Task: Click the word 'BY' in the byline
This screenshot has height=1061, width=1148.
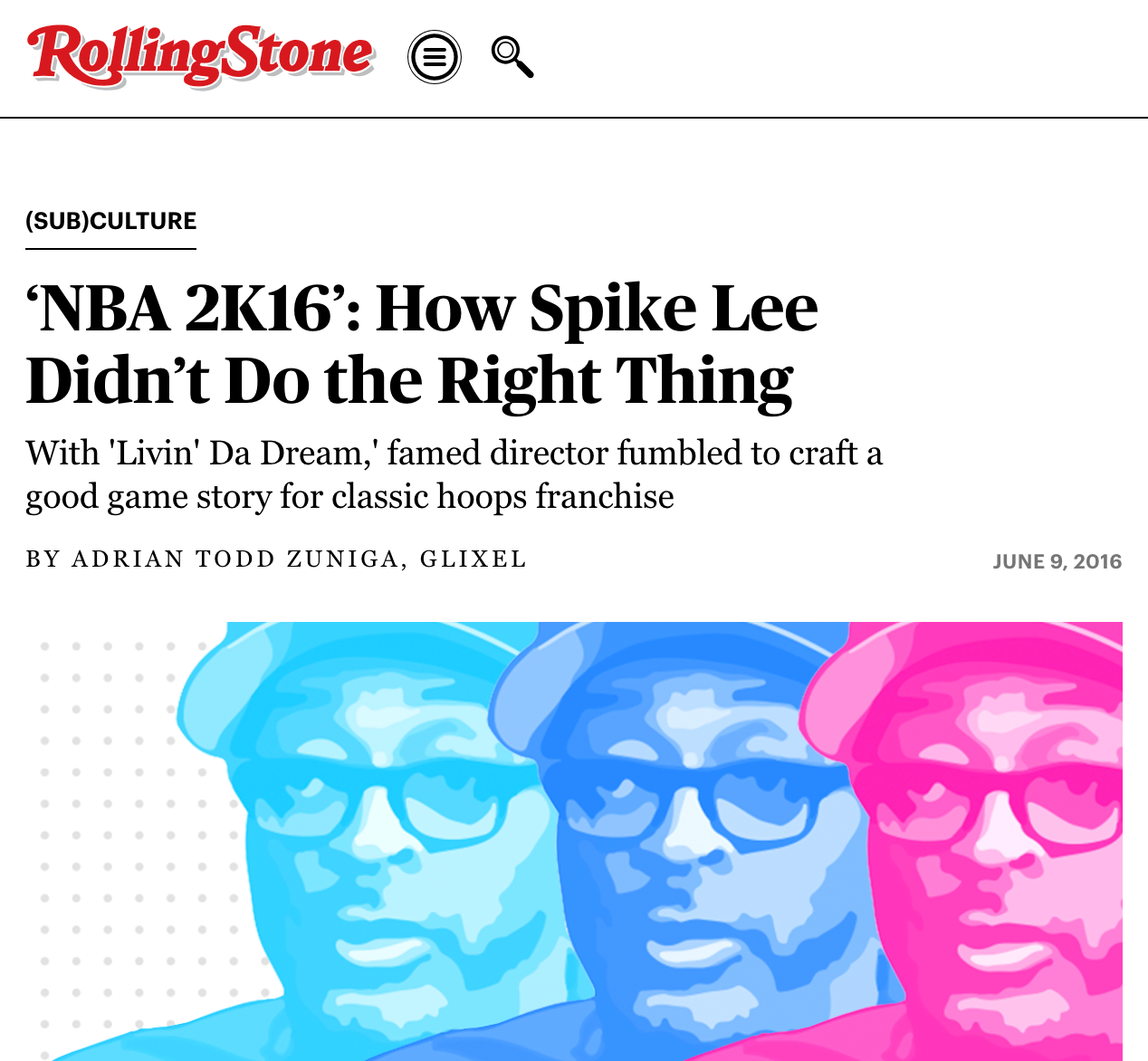Action: 43,559
